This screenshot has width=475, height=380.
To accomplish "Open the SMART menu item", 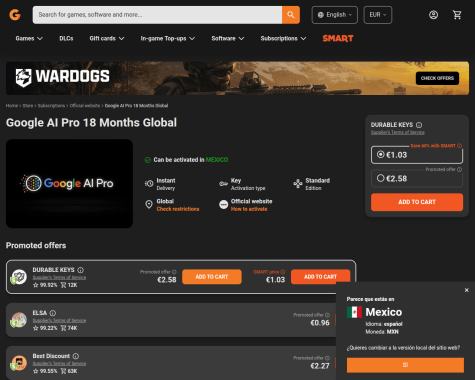I will coord(338,39).
